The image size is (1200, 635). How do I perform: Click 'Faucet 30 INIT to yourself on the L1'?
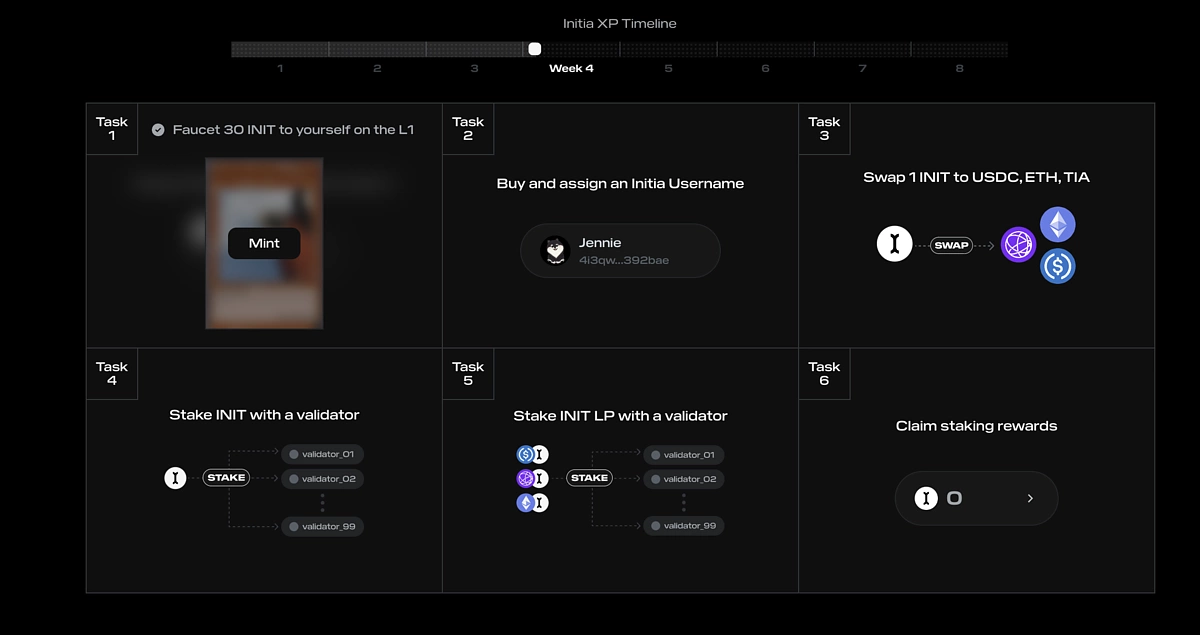coord(293,130)
